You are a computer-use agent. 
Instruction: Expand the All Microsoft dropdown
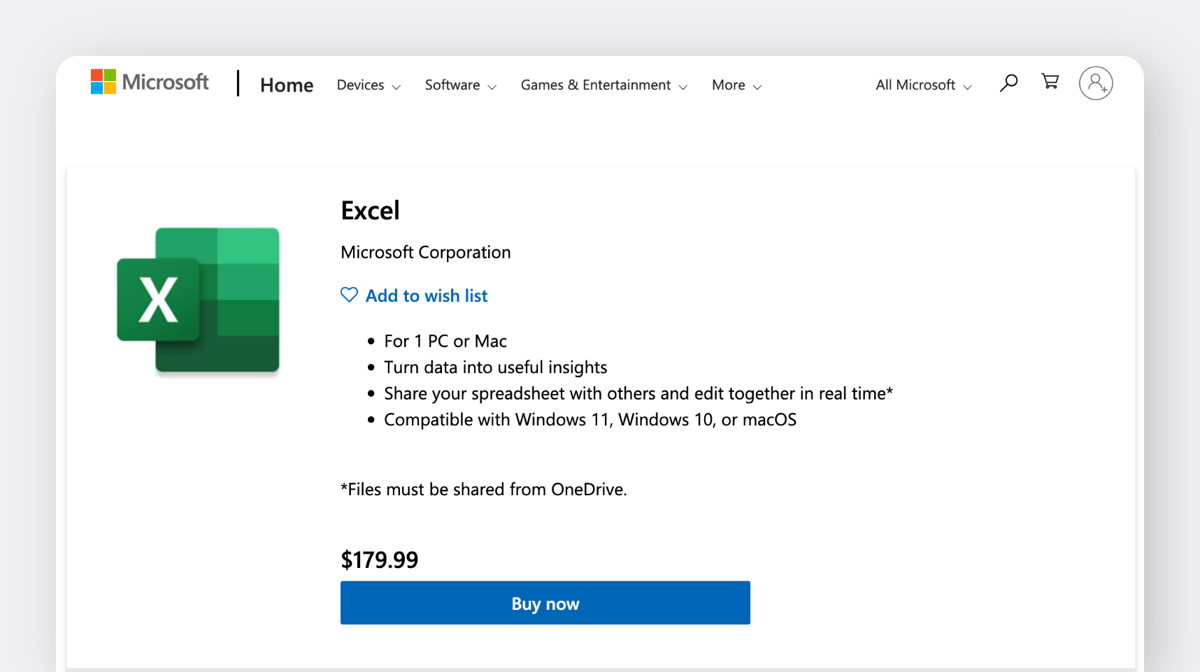coord(921,85)
